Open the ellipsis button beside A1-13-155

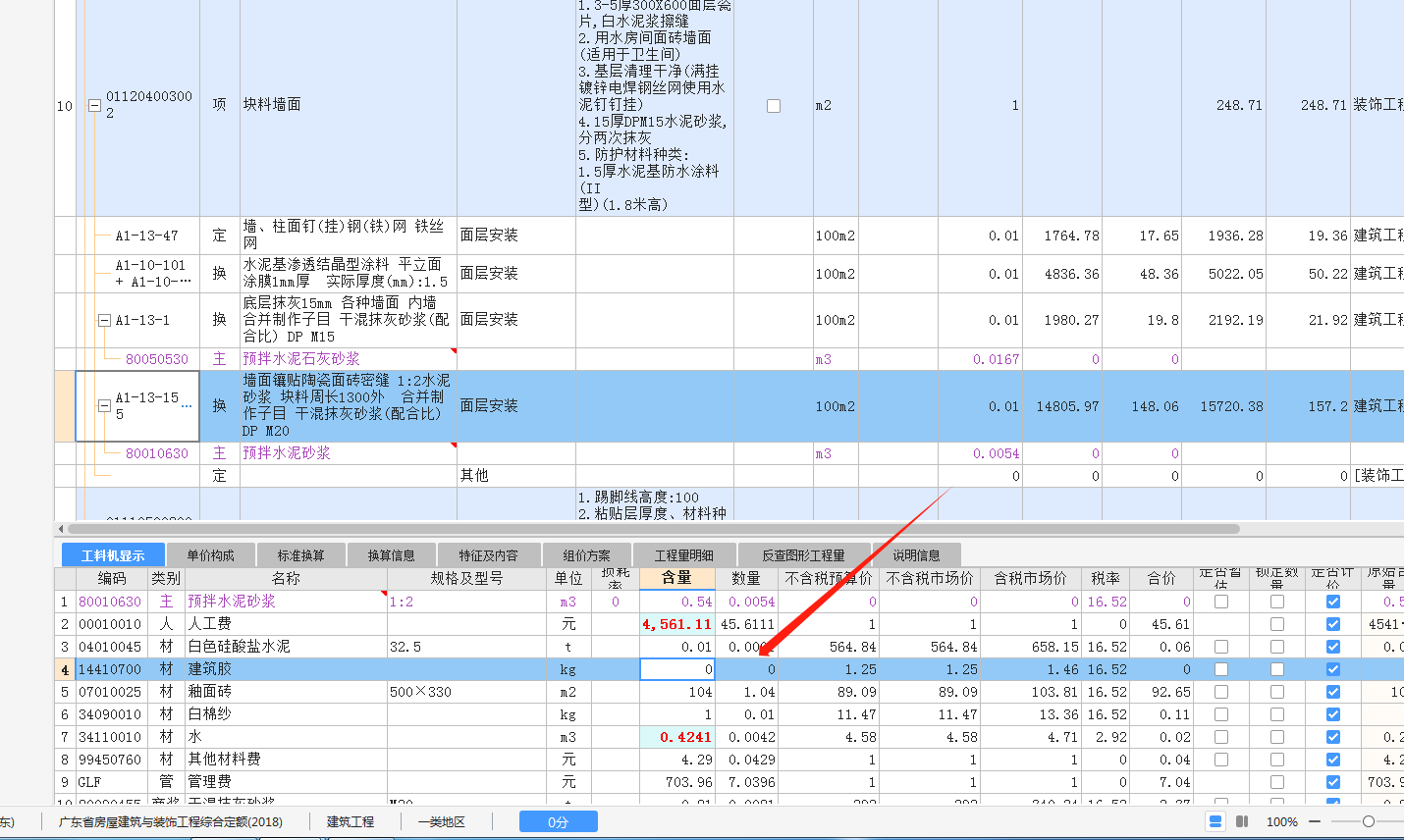coord(187,405)
